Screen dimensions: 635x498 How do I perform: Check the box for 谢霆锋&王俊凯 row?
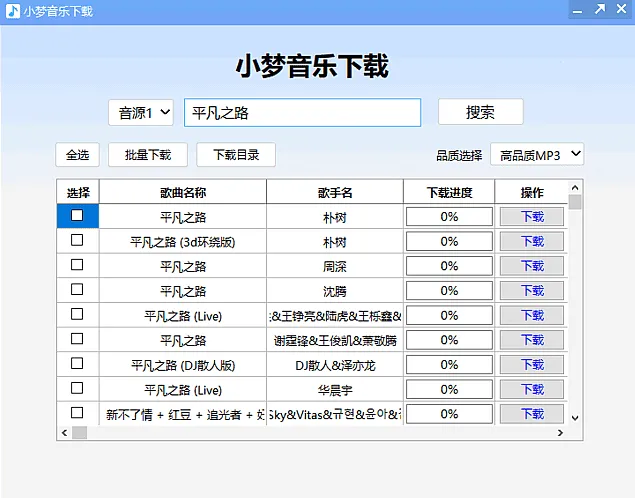(77, 339)
